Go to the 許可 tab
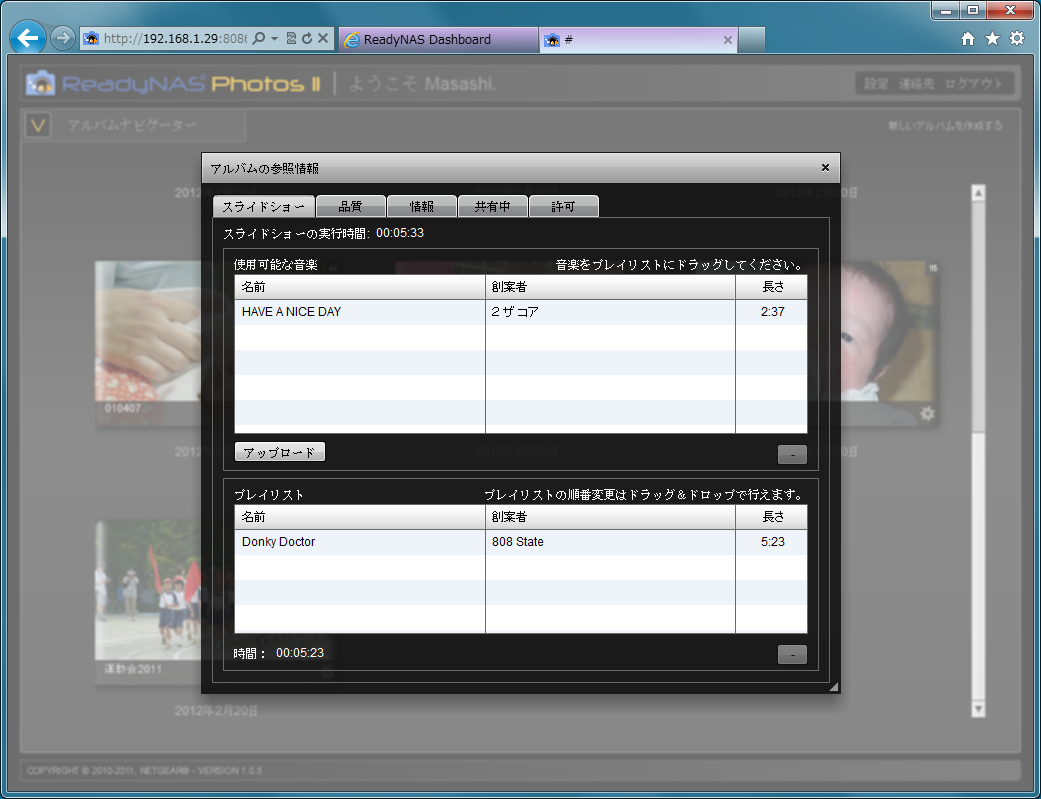 tap(564, 207)
